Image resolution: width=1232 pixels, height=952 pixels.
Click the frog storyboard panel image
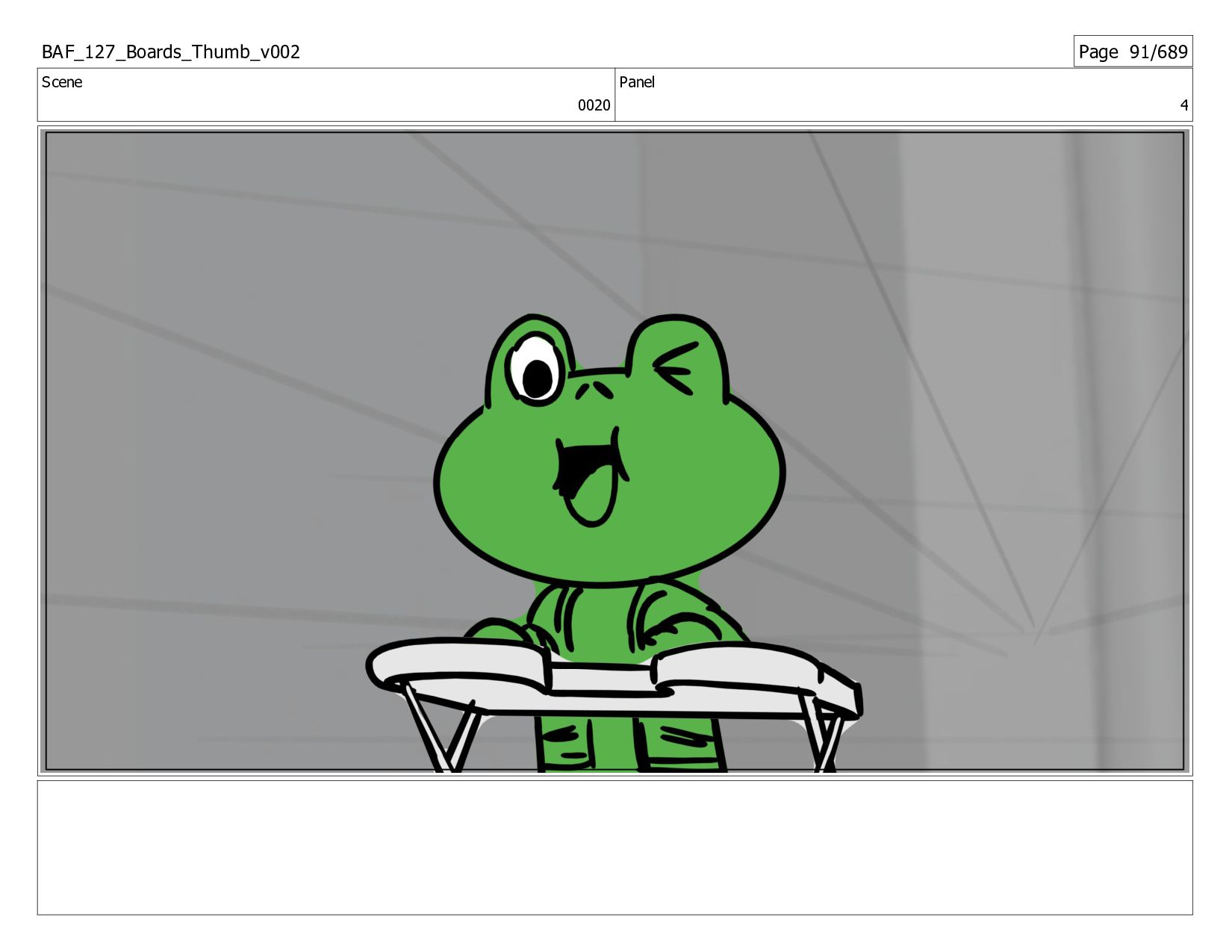(x=615, y=451)
